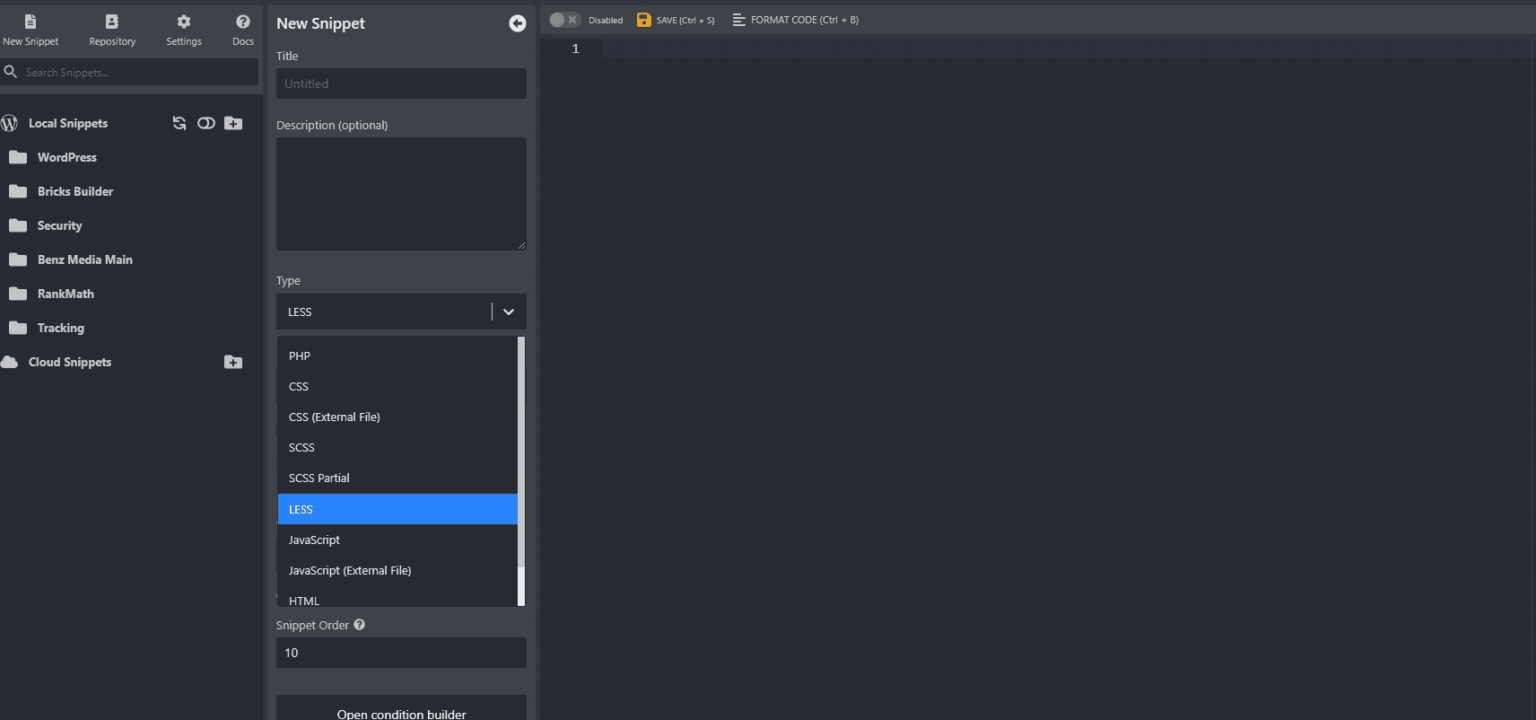Viewport: 1536px width, 720px height.
Task: Refresh Local Snippets with the sync icon
Action: click(x=179, y=122)
